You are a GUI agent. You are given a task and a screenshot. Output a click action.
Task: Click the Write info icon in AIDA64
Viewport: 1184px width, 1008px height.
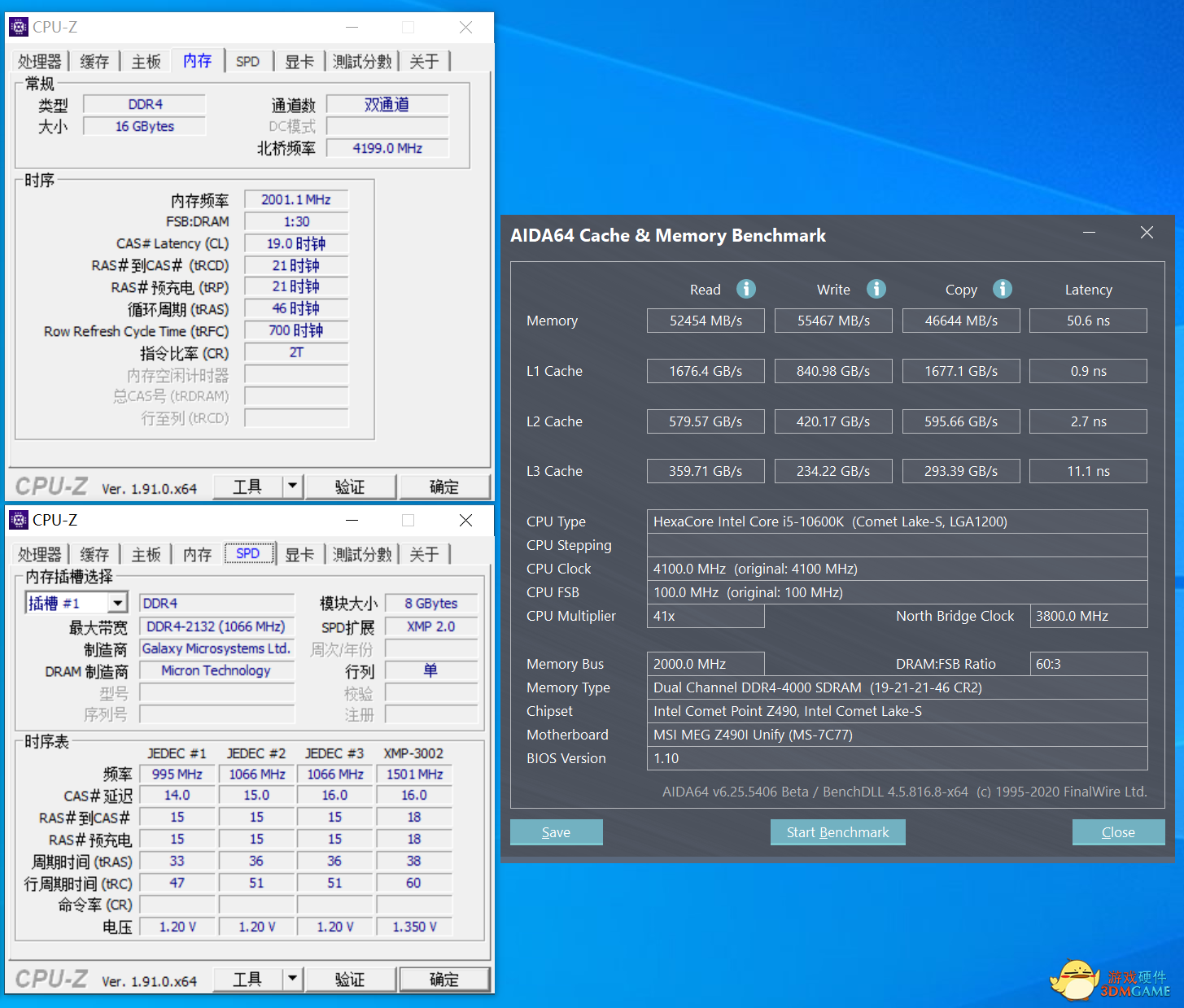876,289
